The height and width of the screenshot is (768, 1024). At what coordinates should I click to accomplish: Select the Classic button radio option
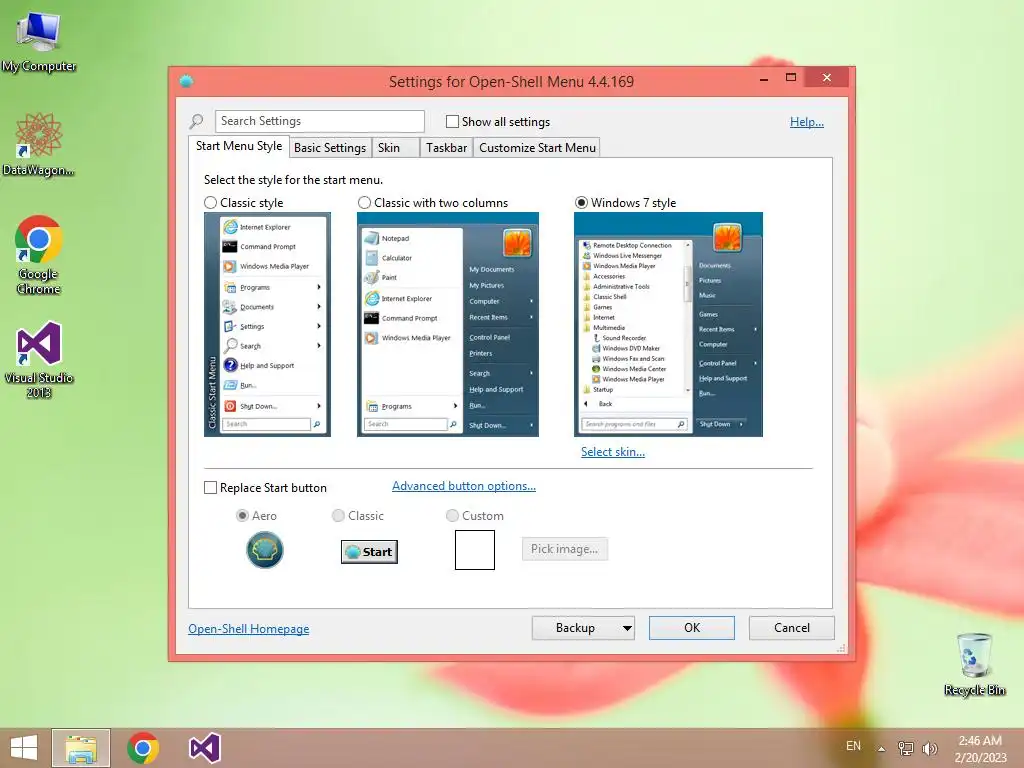click(x=338, y=516)
